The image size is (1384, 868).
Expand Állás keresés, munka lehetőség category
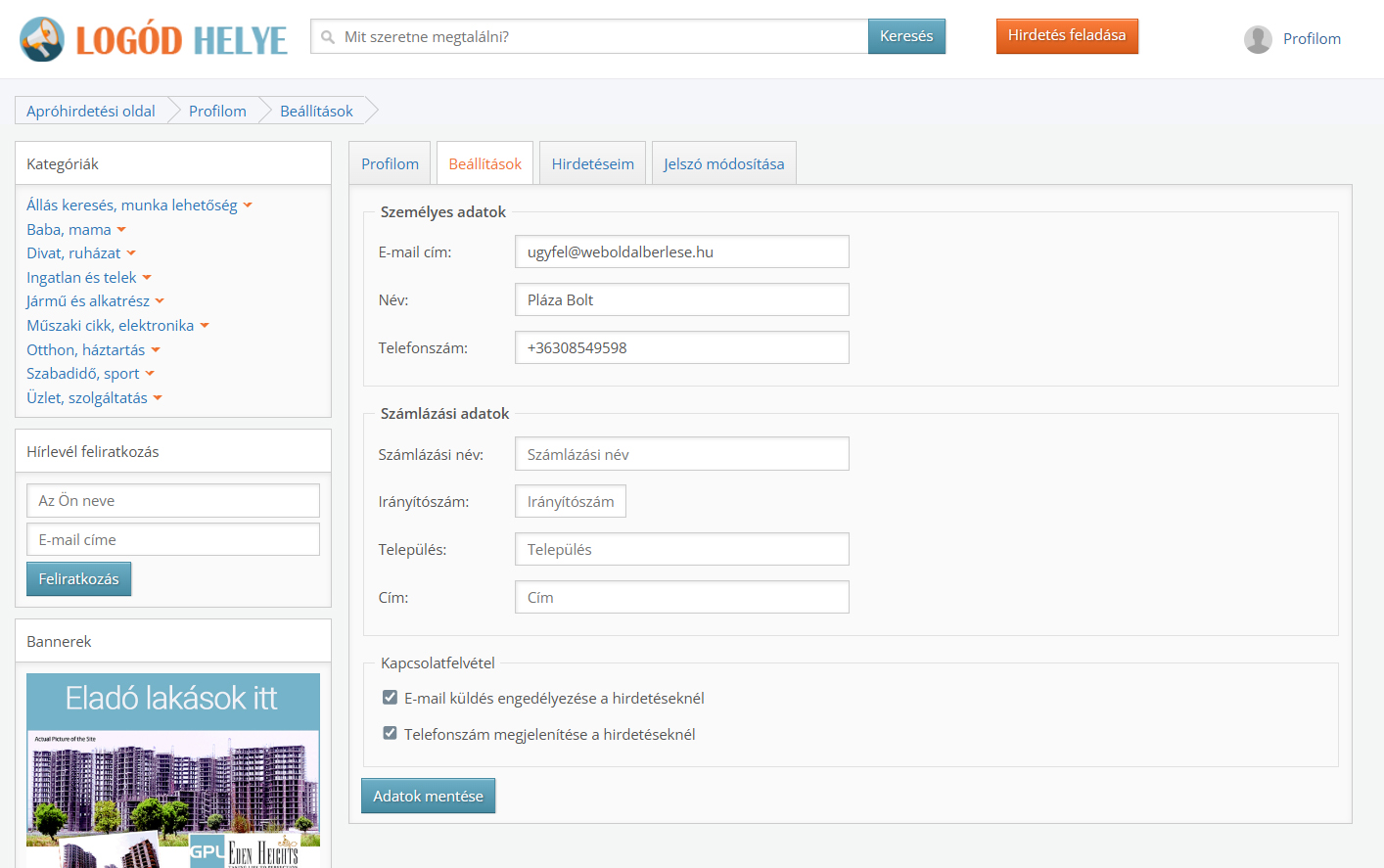coord(248,206)
